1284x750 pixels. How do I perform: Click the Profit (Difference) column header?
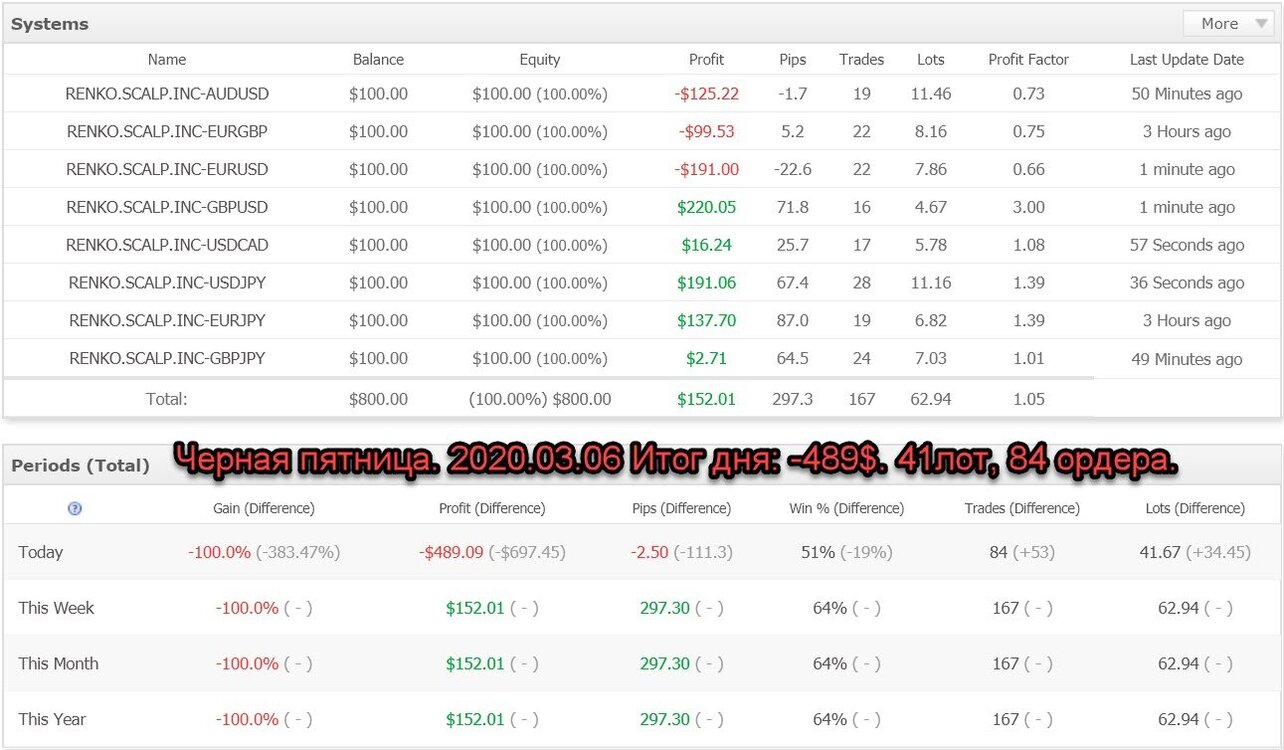point(492,508)
